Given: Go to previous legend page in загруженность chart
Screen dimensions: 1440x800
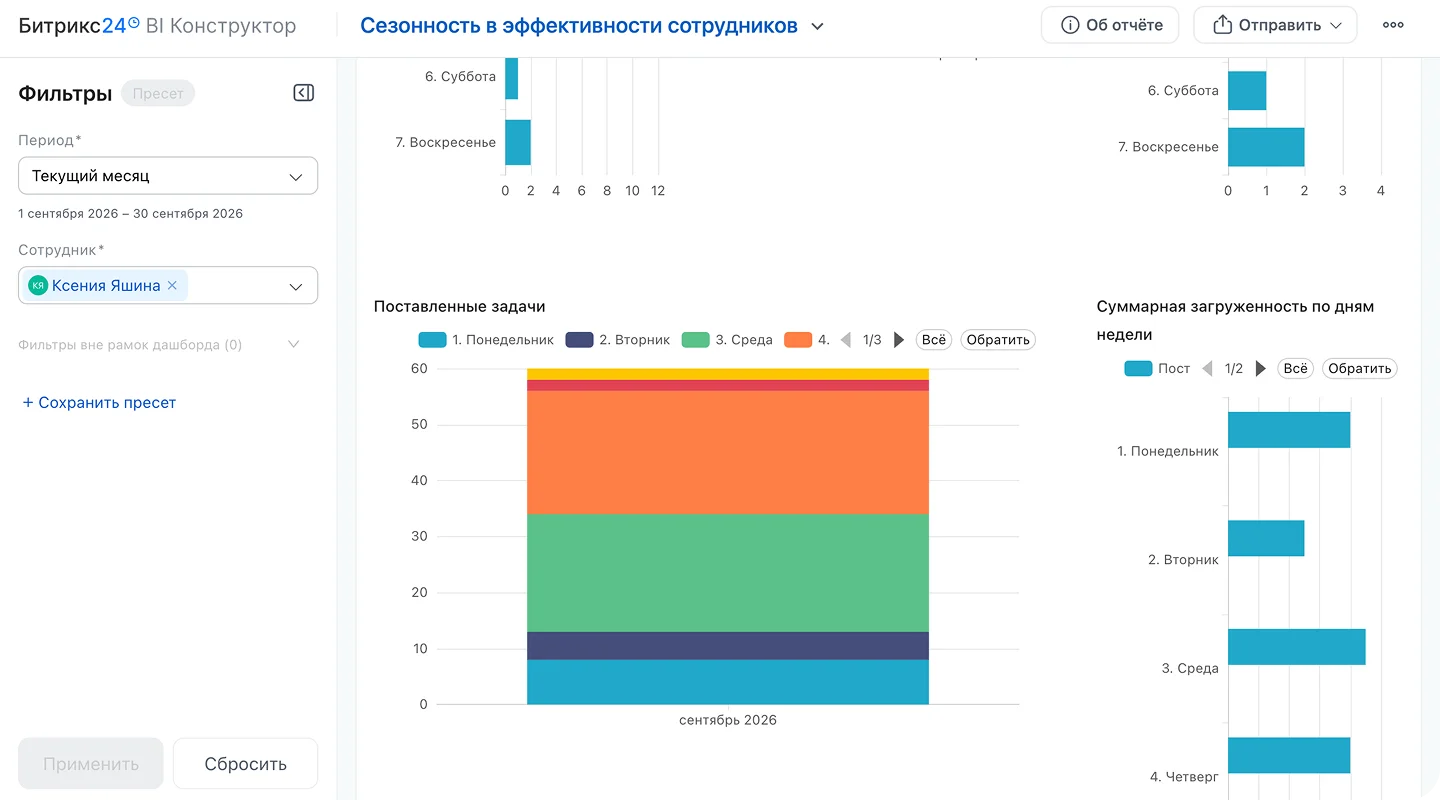Looking at the screenshot, I should (x=1207, y=369).
